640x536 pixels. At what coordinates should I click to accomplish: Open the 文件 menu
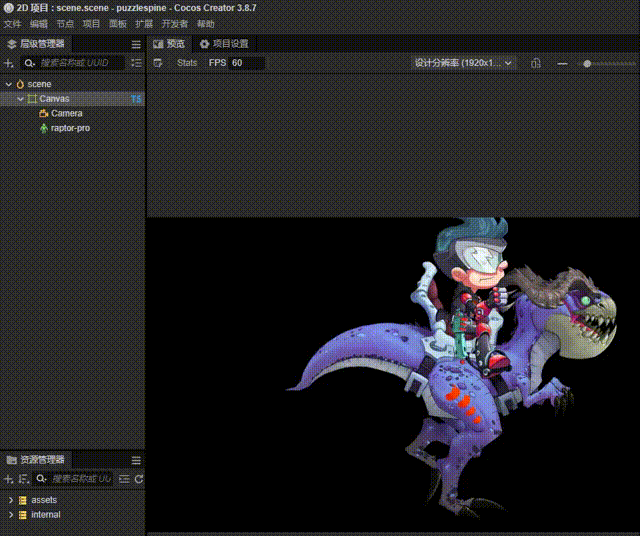[x=12, y=24]
